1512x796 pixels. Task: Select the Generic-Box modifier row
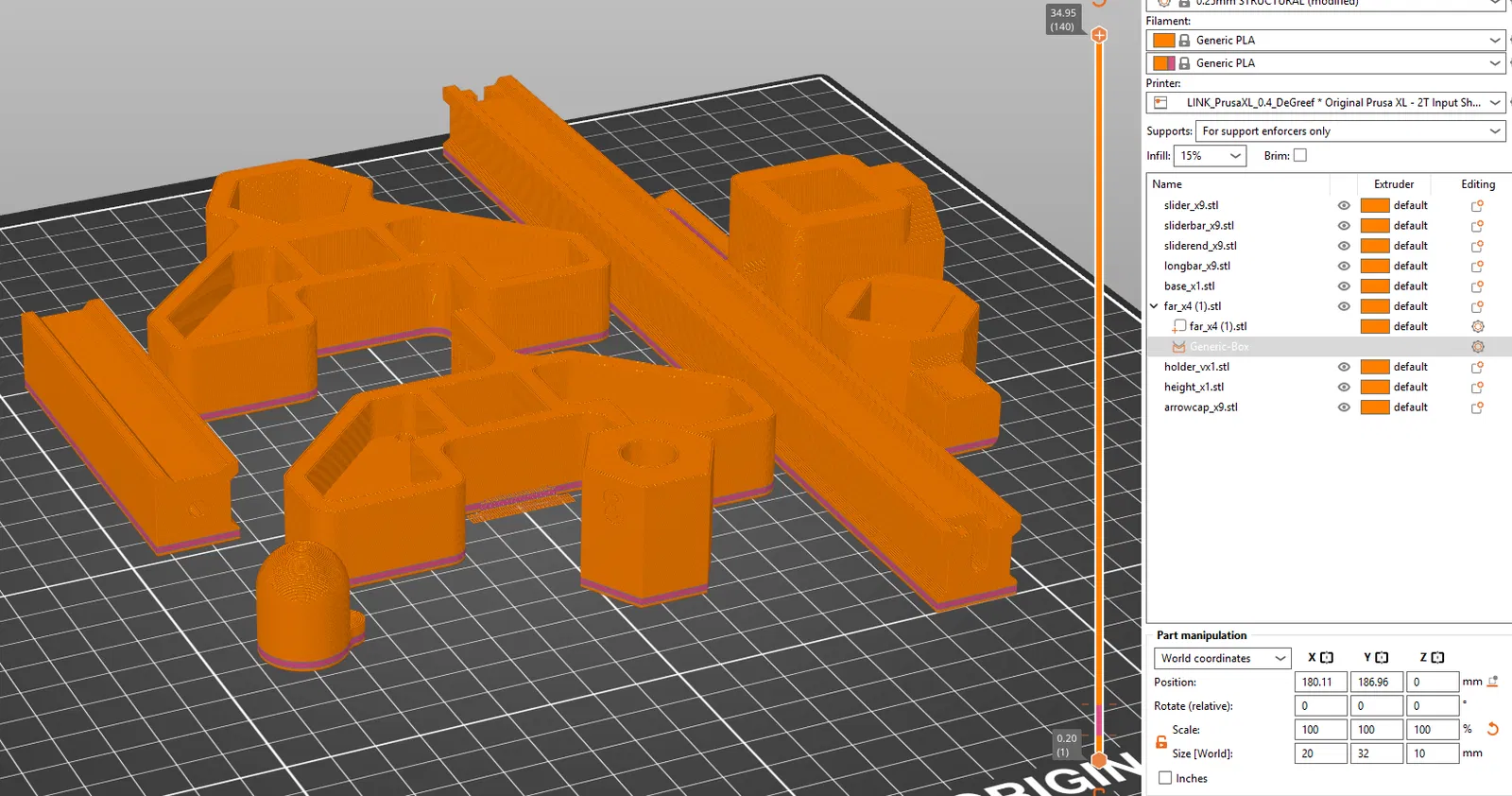click(x=1329, y=347)
